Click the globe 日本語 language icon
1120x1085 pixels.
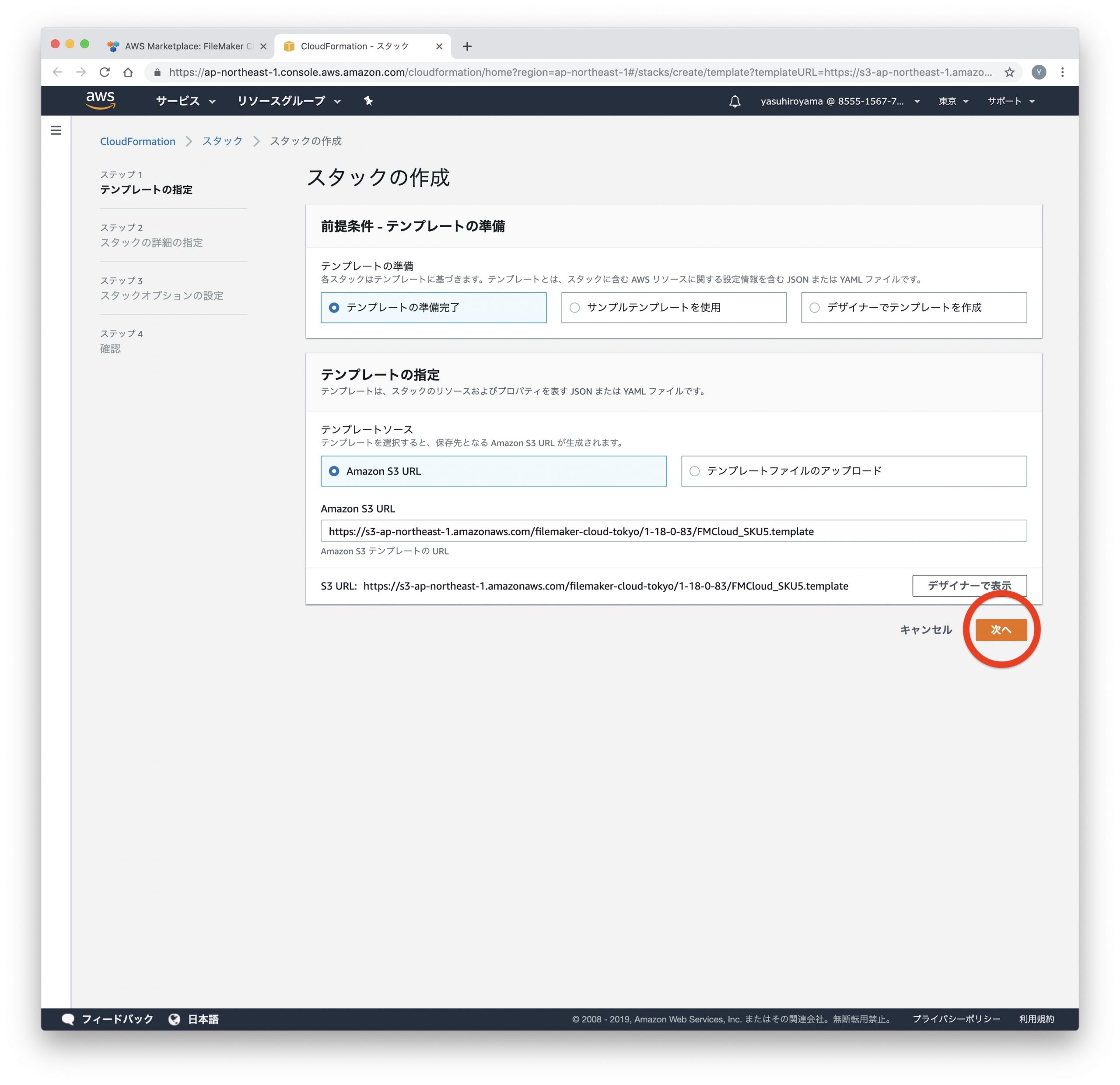174,1019
